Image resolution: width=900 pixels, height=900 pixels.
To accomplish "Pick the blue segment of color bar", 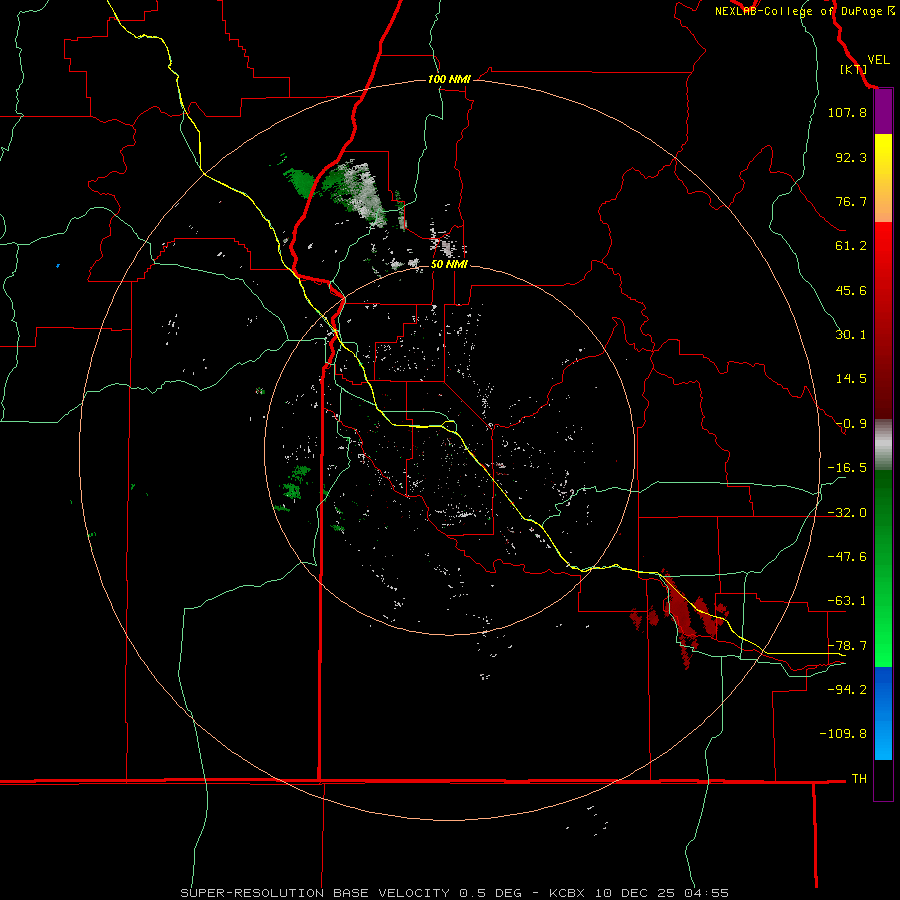I will (x=883, y=713).
